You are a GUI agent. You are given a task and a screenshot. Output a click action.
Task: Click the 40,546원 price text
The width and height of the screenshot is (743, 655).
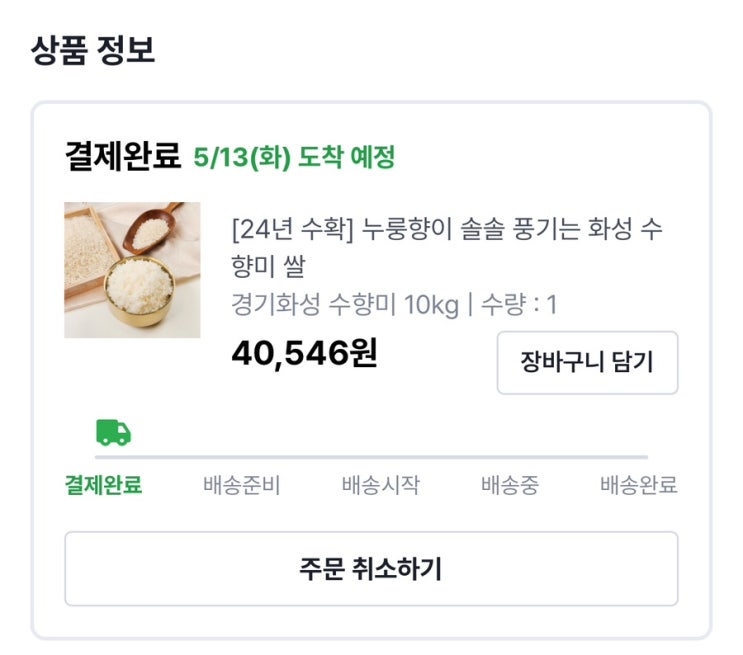point(304,353)
